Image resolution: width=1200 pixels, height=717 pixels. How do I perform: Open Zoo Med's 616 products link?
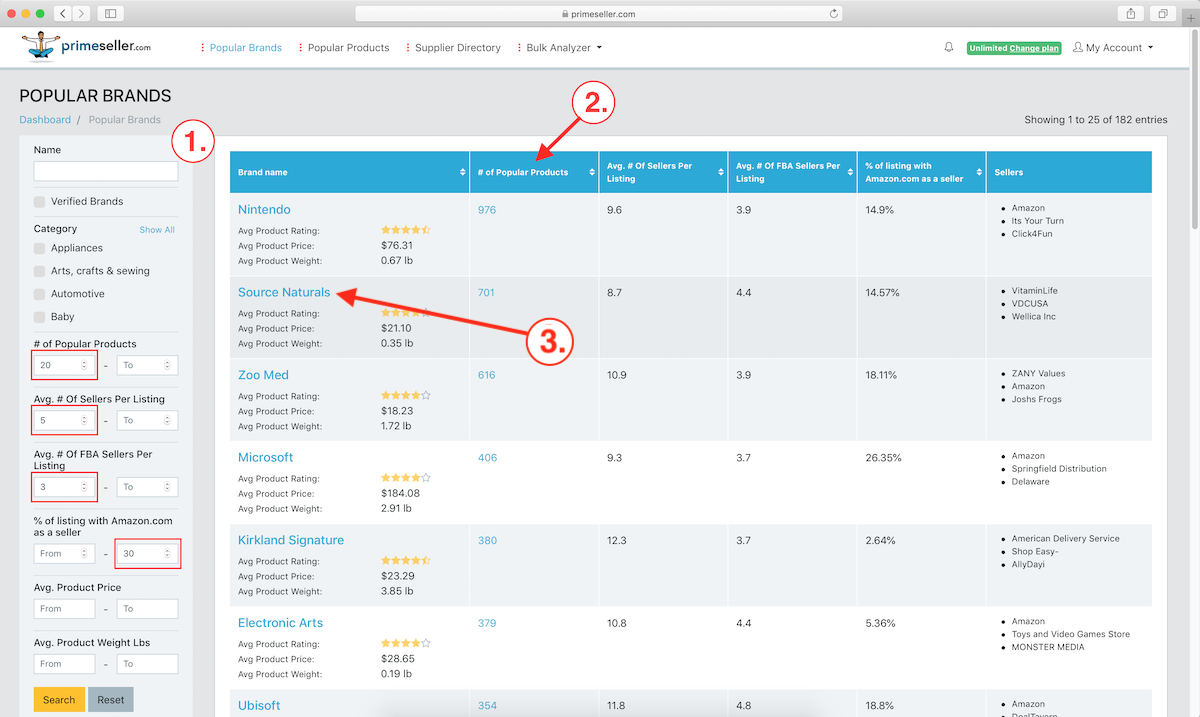tap(486, 375)
